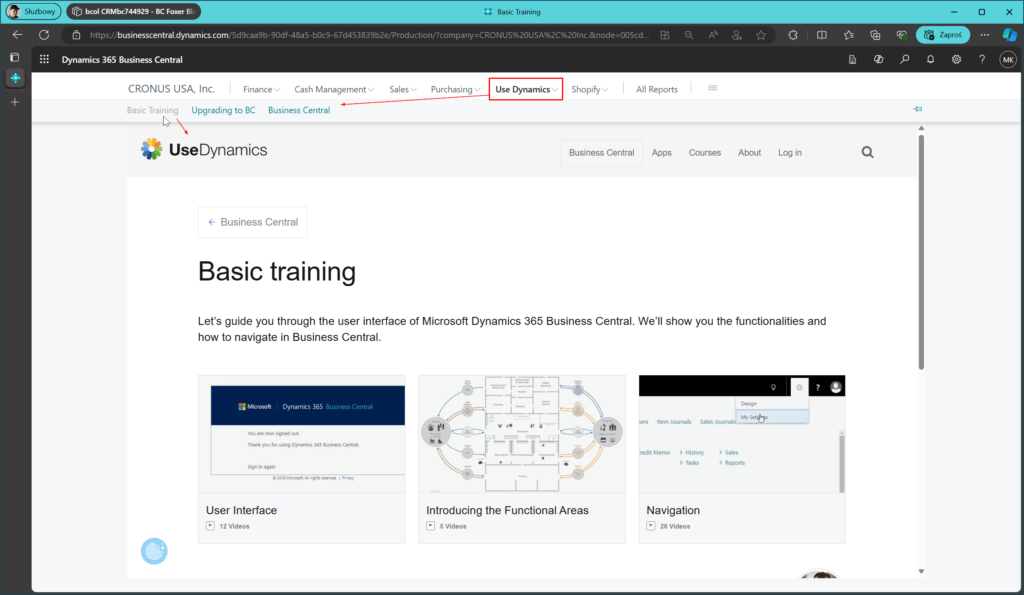Open the All Reports menu item
The image size is (1024, 595).
pos(656,89)
